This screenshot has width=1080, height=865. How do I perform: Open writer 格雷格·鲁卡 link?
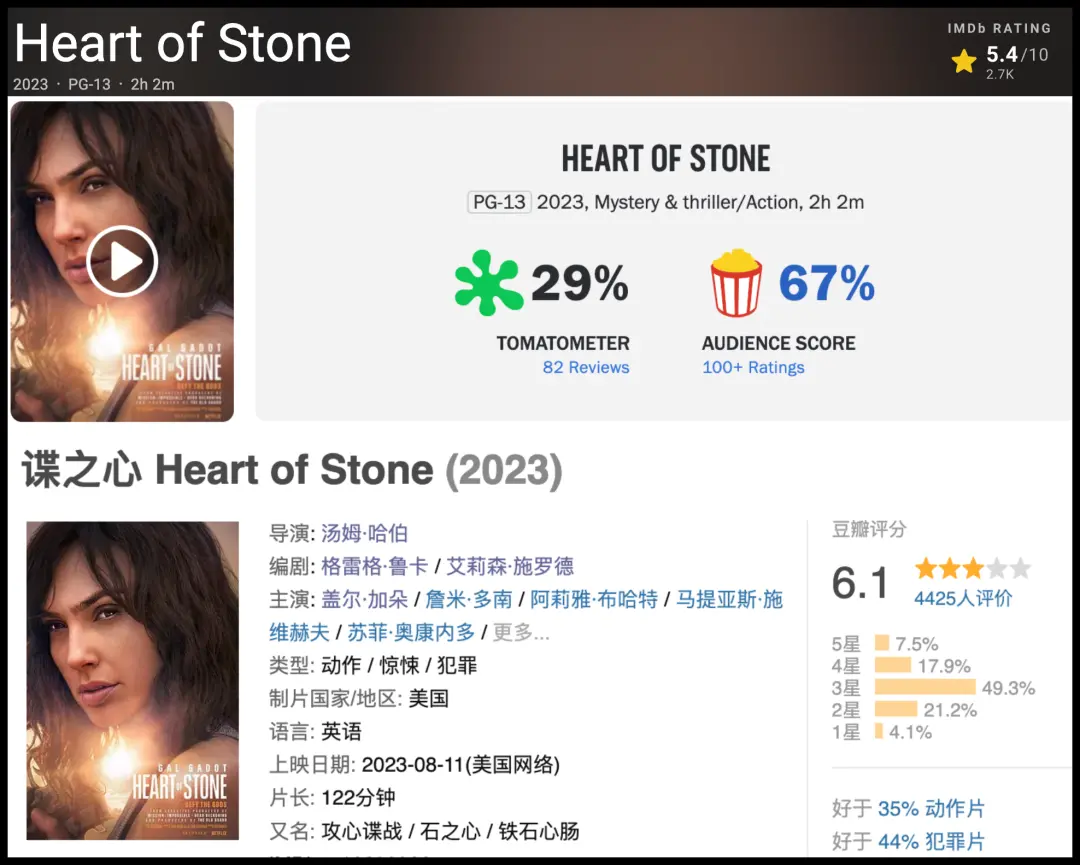(x=375, y=566)
